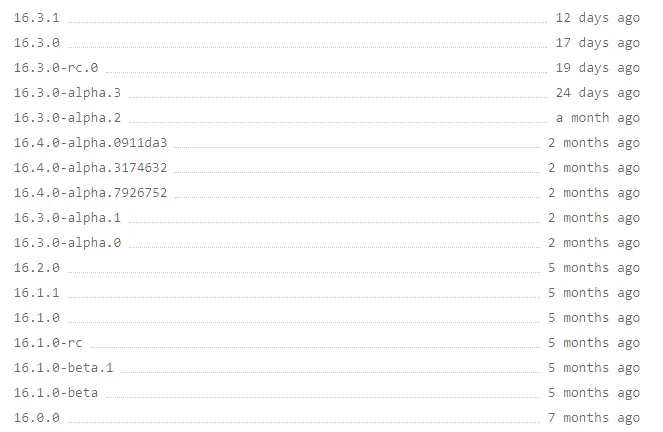This screenshot has height=432, width=663.
Task: Select version 16.2.0
Action: pos(36,268)
